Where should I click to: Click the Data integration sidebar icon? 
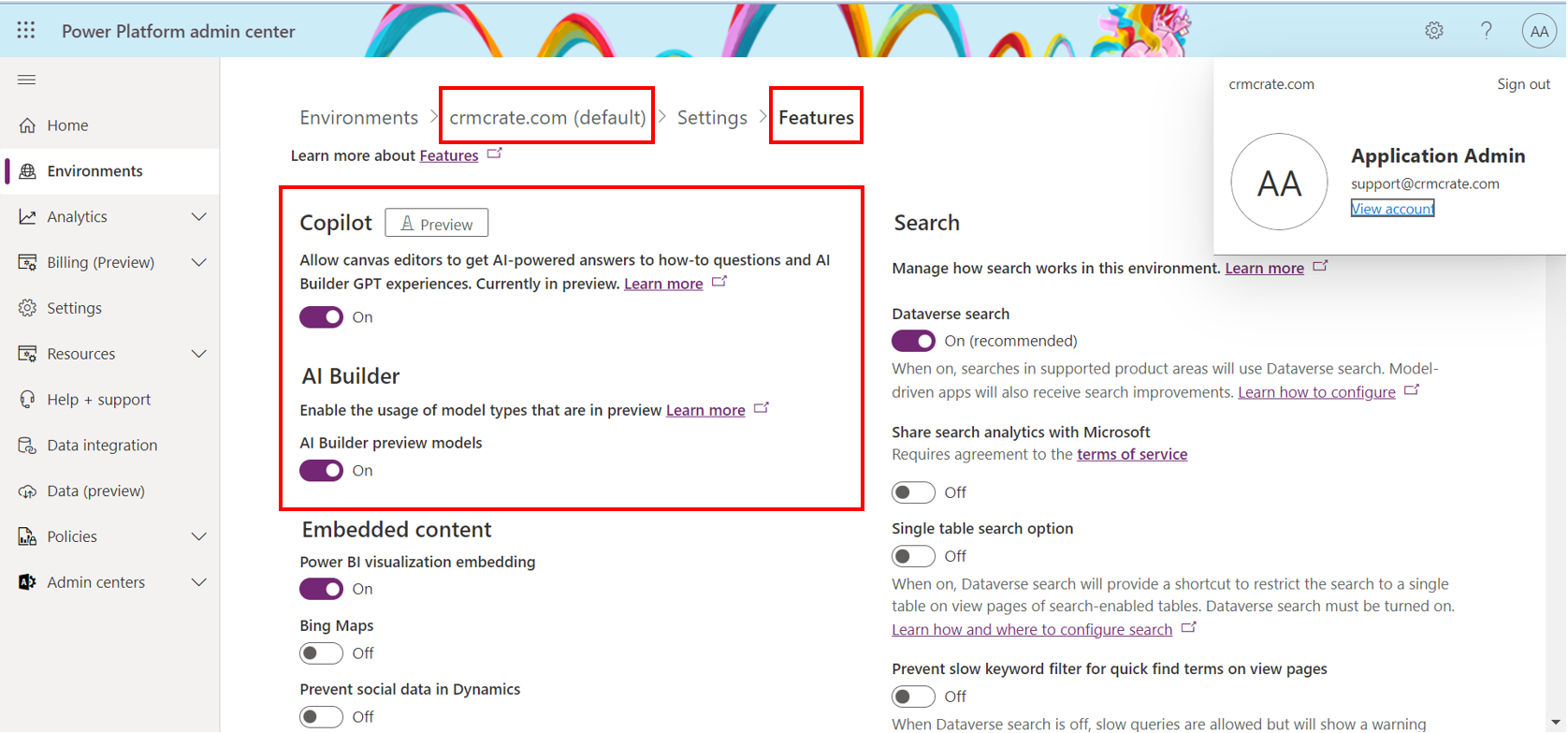pyautogui.click(x=27, y=446)
